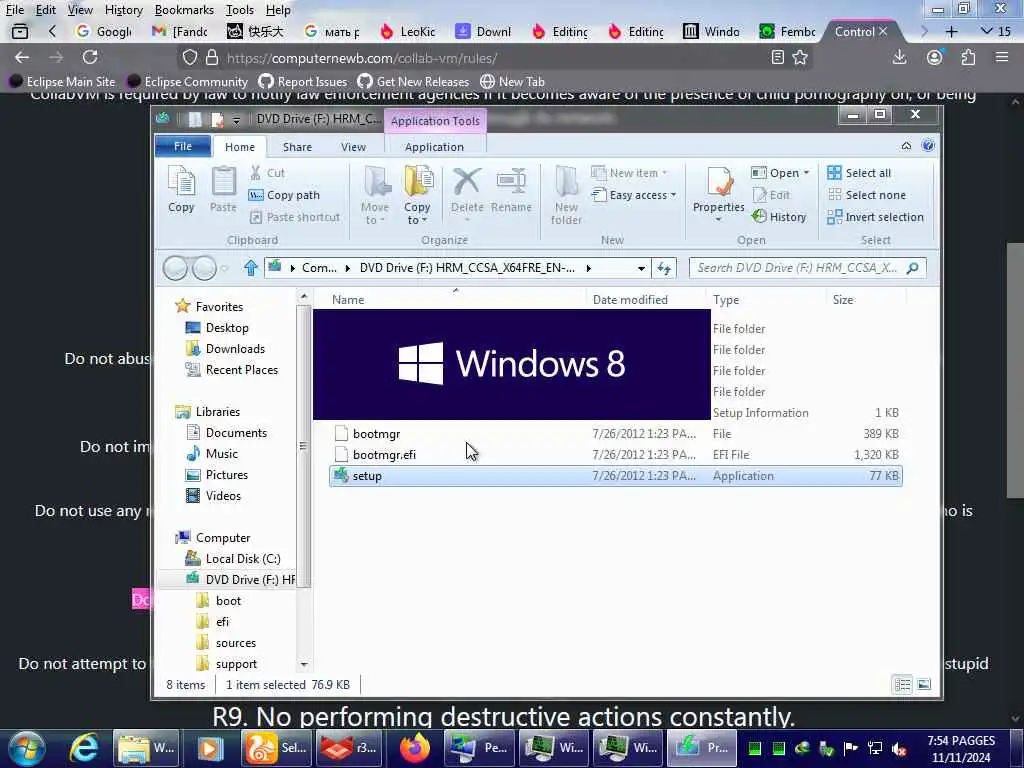Click Copy path in the ribbon

pyautogui.click(x=284, y=195)
